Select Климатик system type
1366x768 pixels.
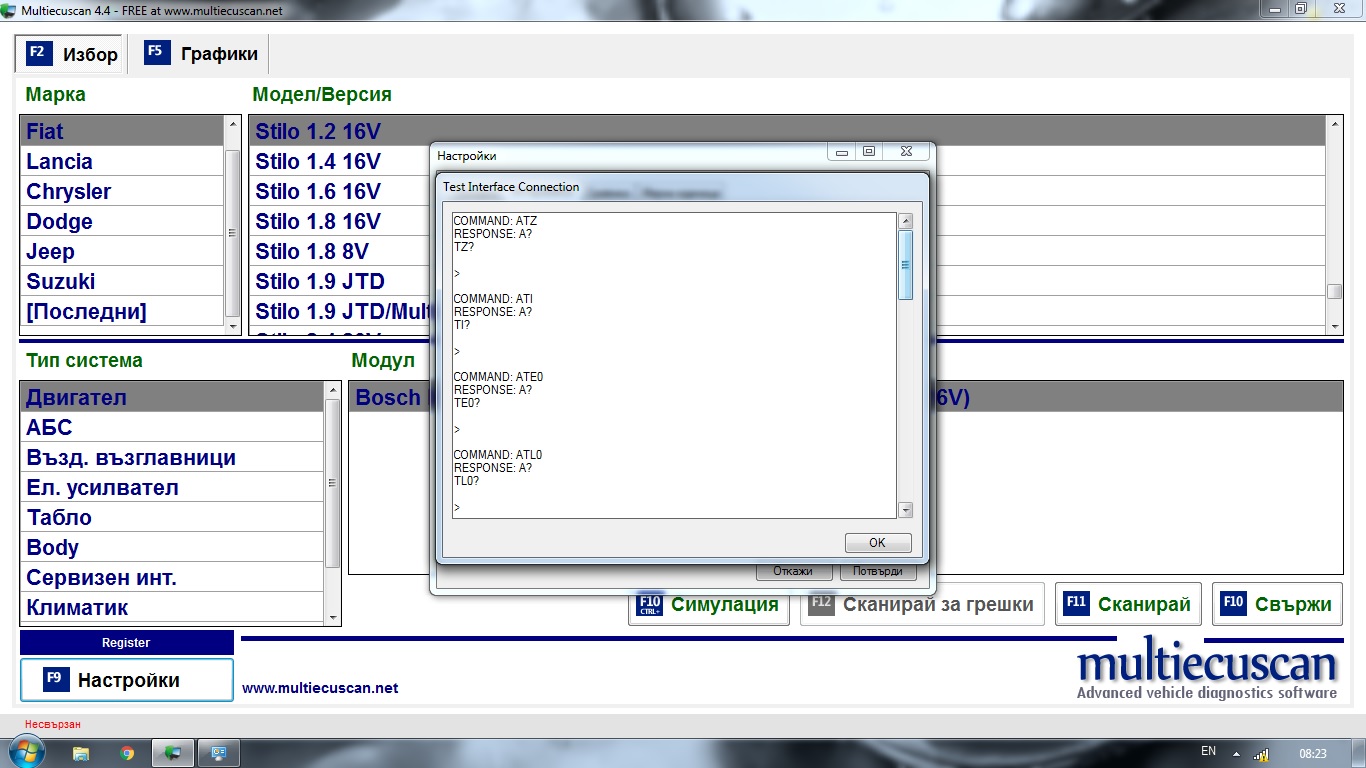pos(78,608)
